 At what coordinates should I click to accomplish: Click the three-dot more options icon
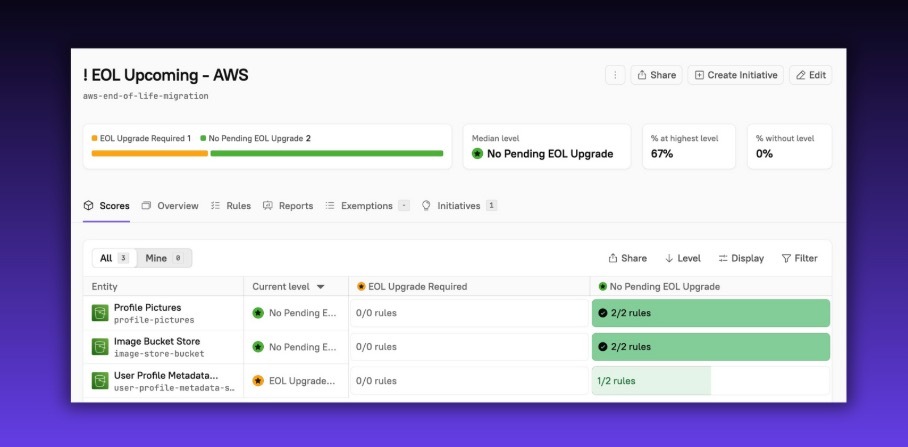coord(615,75)
